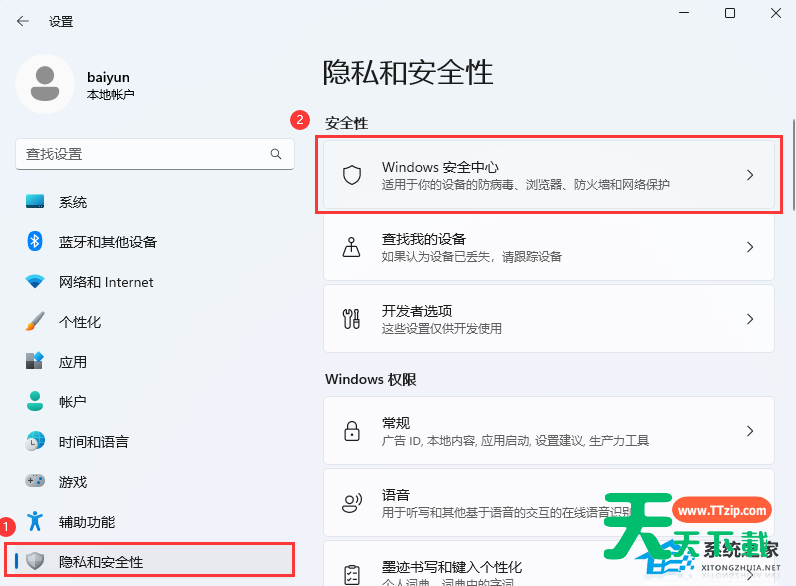Click the locator icon on 查找我的设备 card

click(x=351, y=247)
